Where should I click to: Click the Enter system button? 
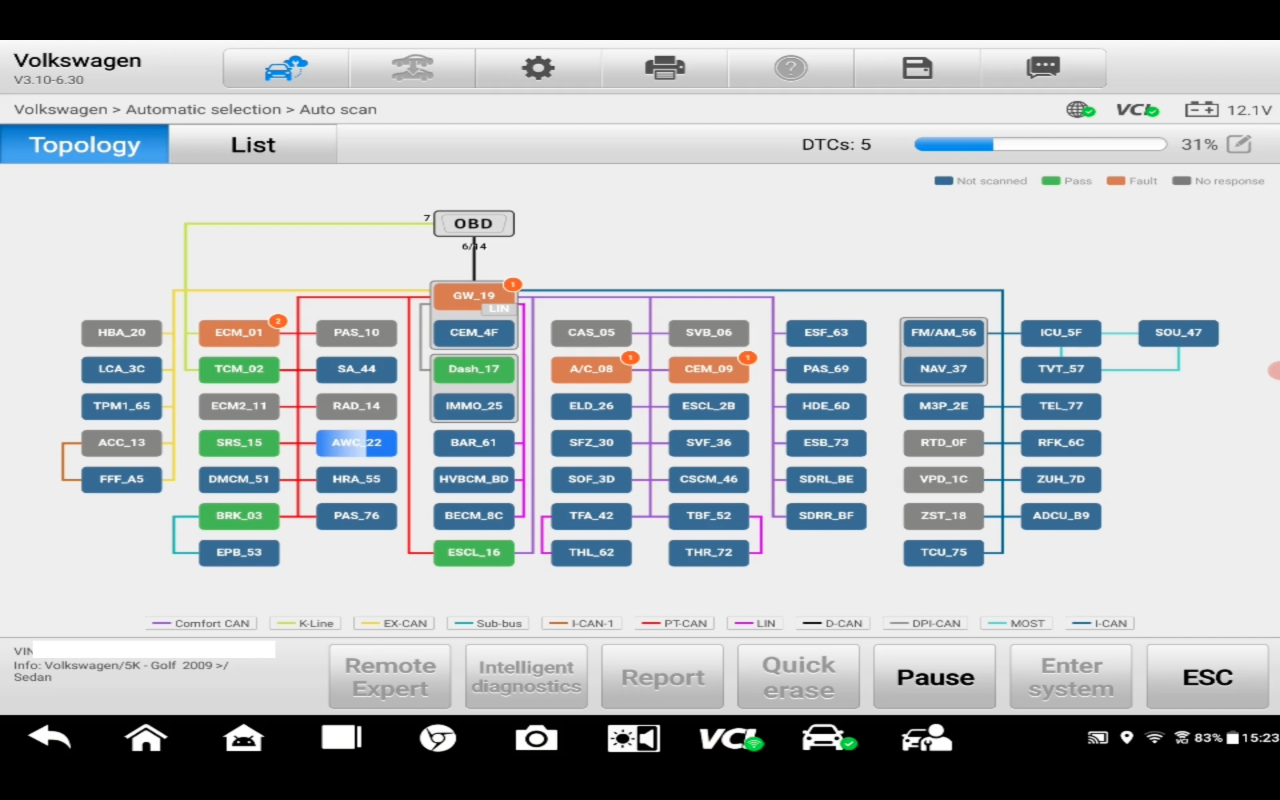click(1071, 677)
